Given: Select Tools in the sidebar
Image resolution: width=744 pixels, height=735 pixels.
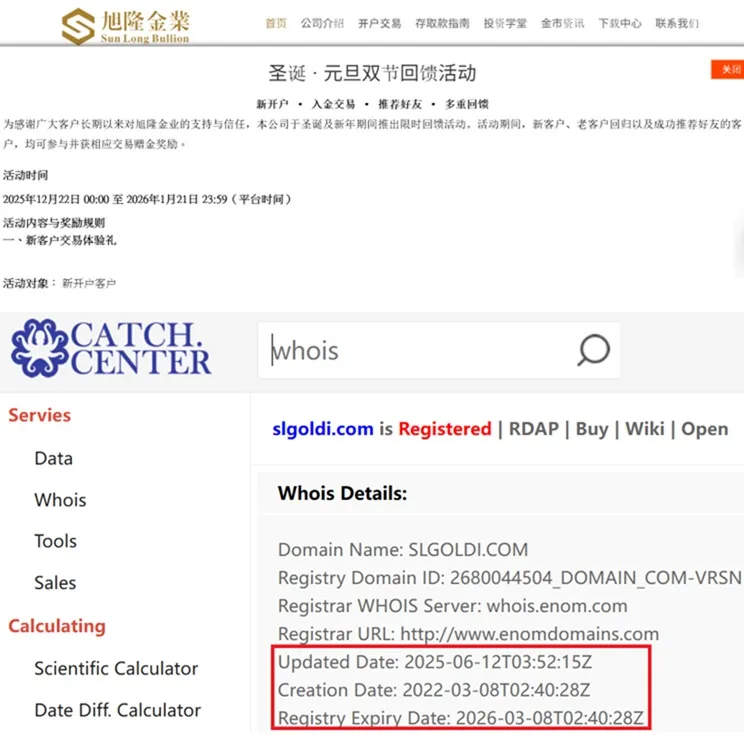Looking at the screenshot, I should (x=56, y=541).
